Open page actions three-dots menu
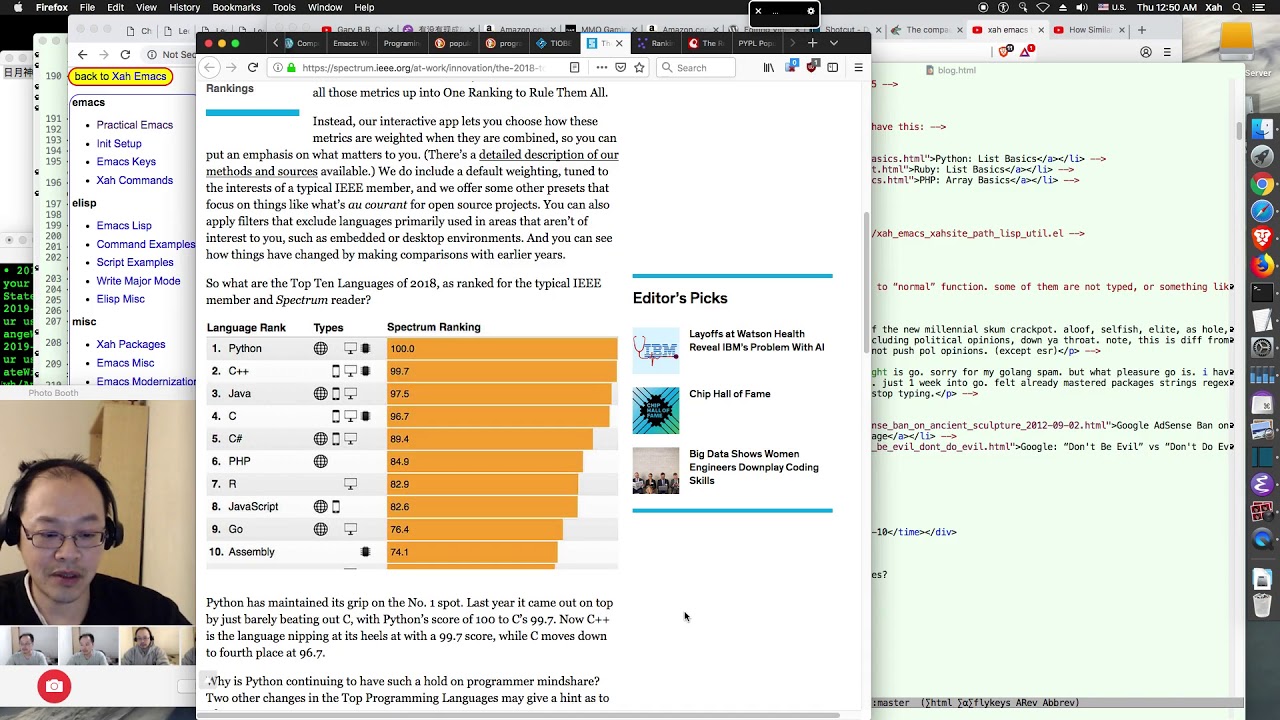The image size is (1280, 720). coord(601,67)
